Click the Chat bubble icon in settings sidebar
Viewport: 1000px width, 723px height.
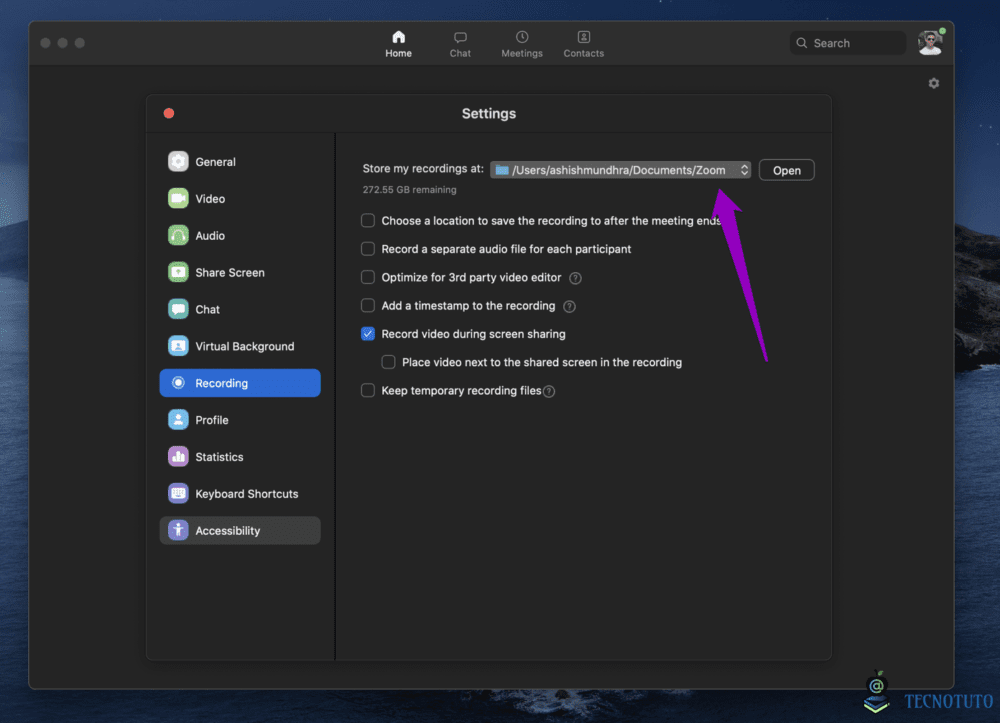coord(178,309)
